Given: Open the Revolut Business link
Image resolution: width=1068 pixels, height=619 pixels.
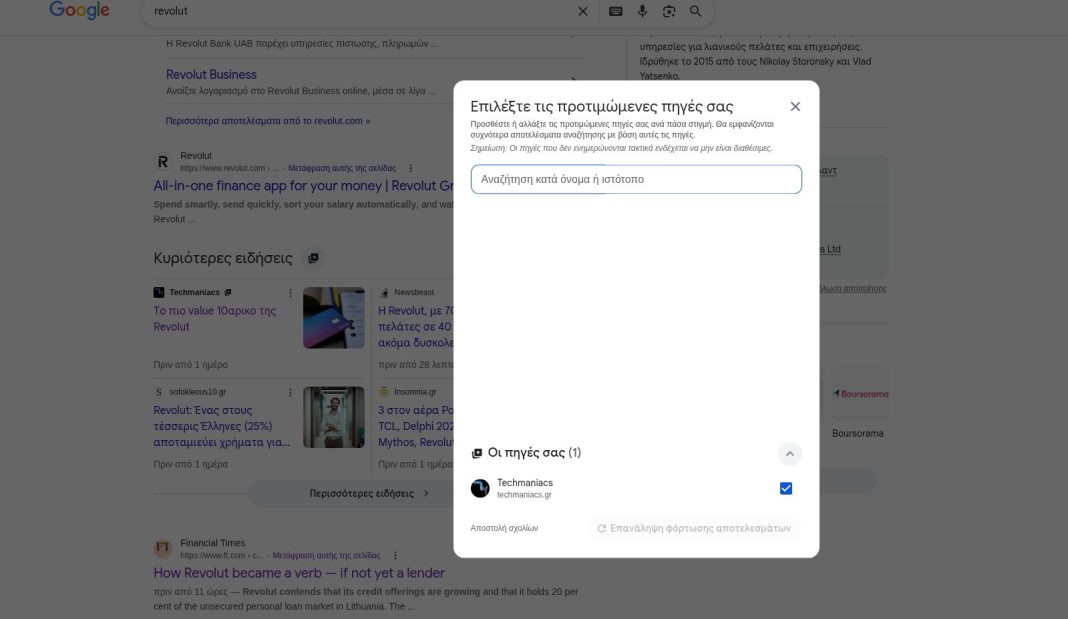Looking at the screenshot, I should tap(210, 73).
